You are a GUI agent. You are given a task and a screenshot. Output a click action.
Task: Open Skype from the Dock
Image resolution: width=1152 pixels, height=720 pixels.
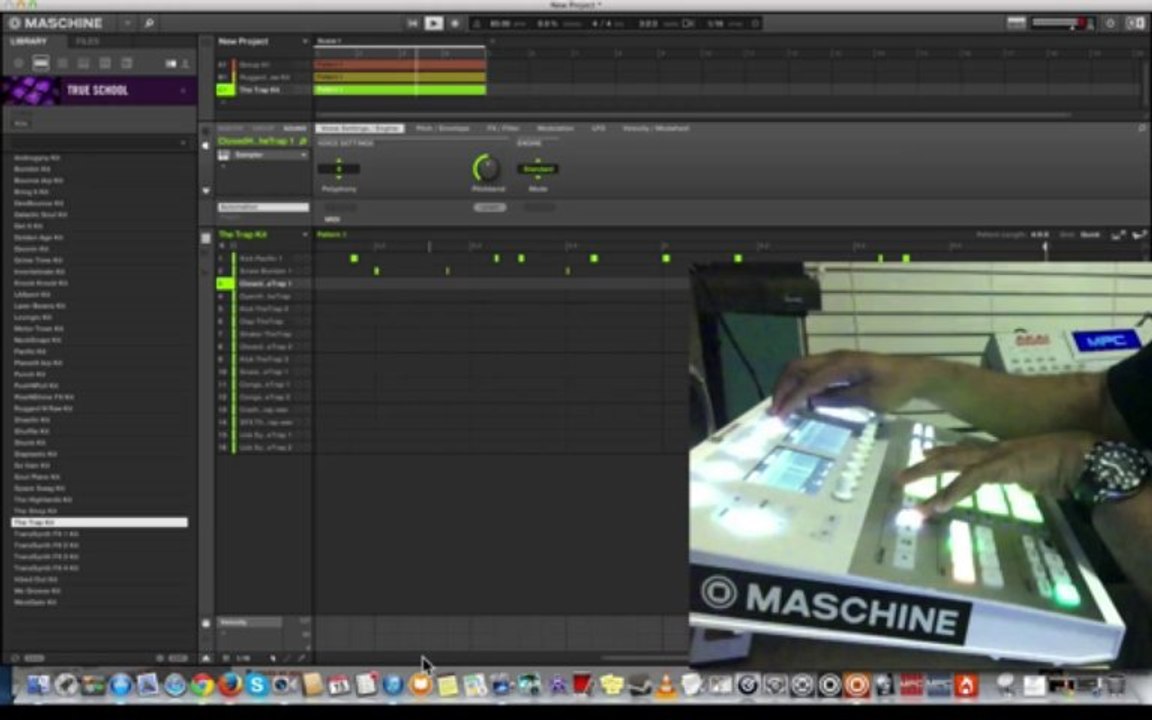click(256, 685)
